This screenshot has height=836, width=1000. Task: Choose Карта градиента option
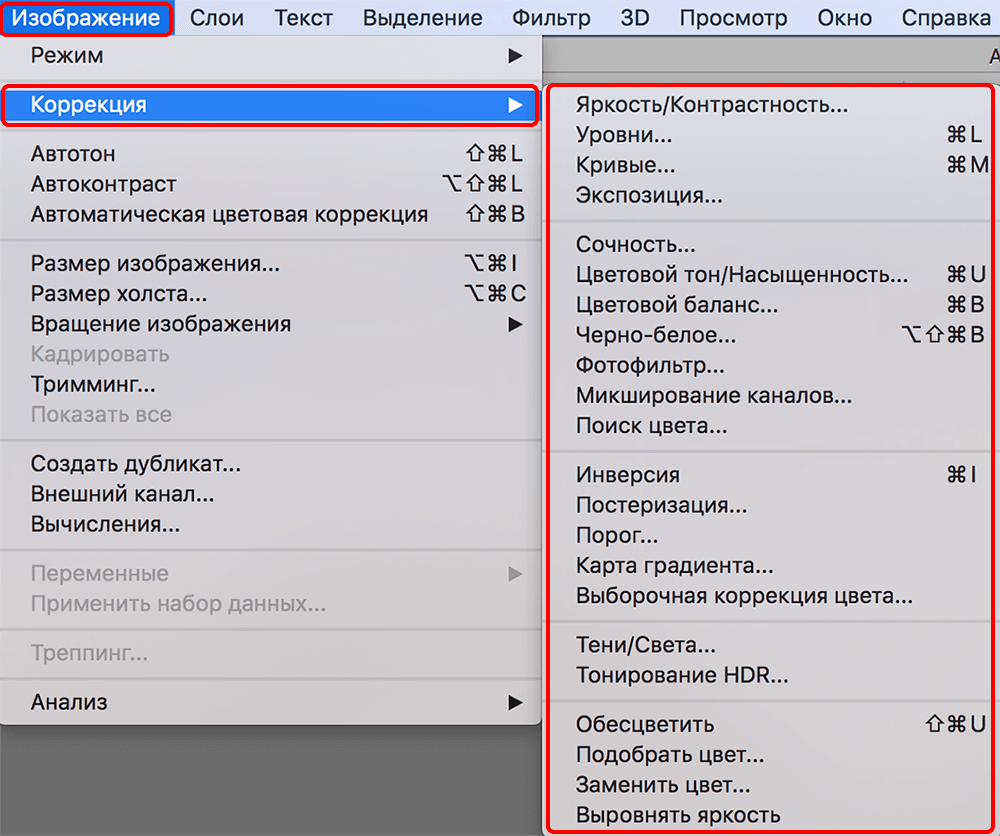tap(674, 566)
